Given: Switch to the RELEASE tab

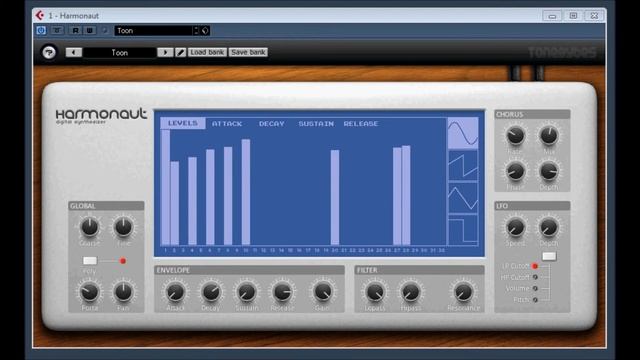Looking at the screenshot, I should click(361, 124).
